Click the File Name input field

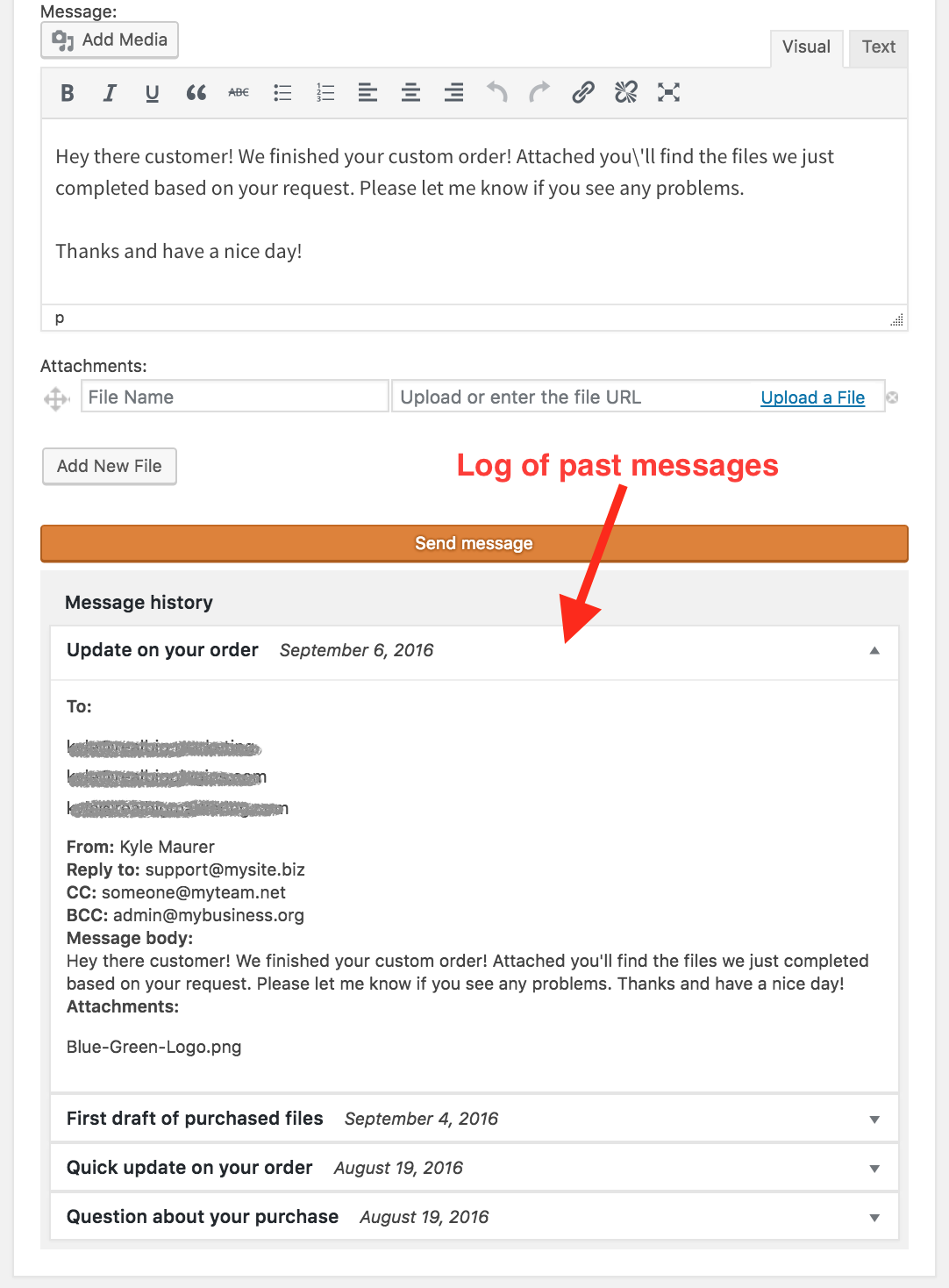click(234, 397)
